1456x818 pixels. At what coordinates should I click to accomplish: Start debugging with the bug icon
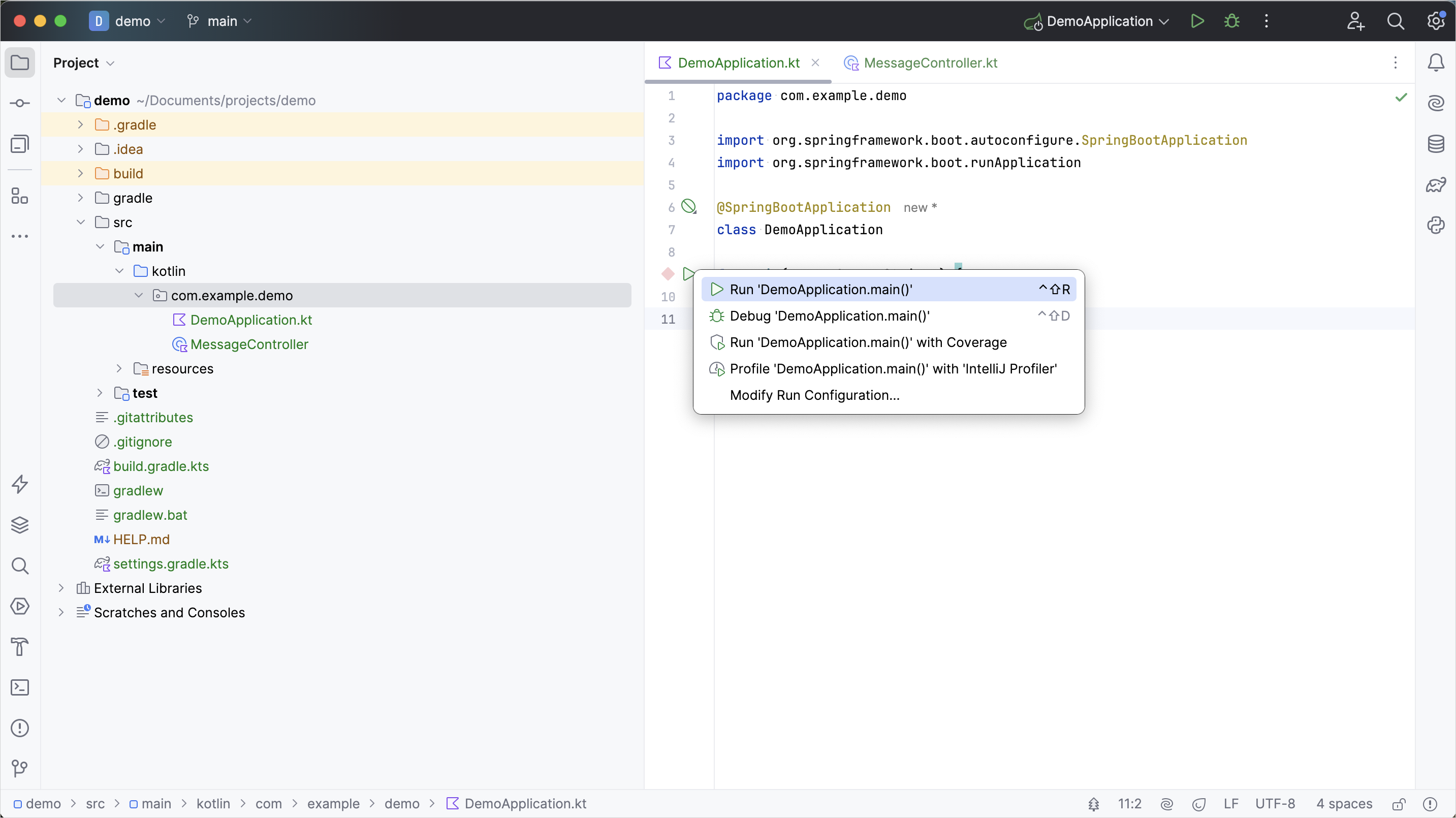(1231, 21)
